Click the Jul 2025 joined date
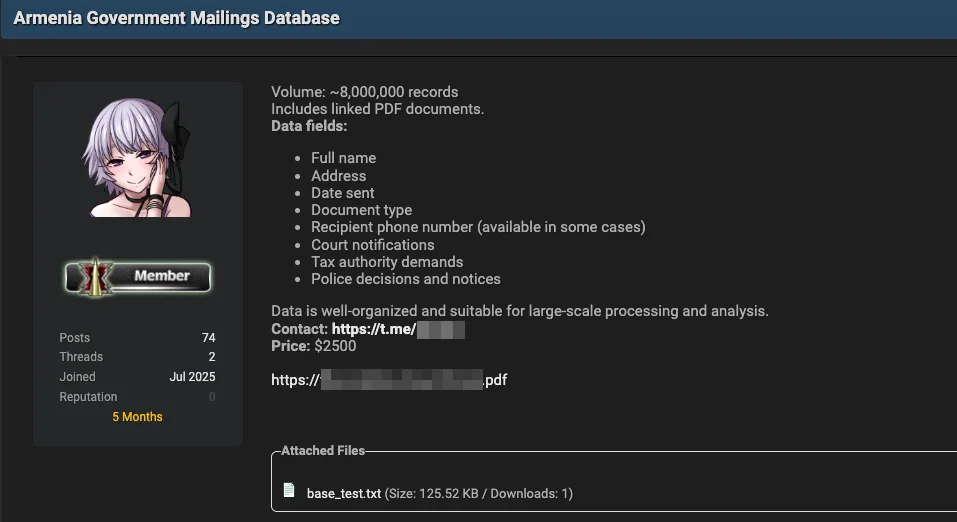This screenshot has height=522, width=957. (192, 377)
